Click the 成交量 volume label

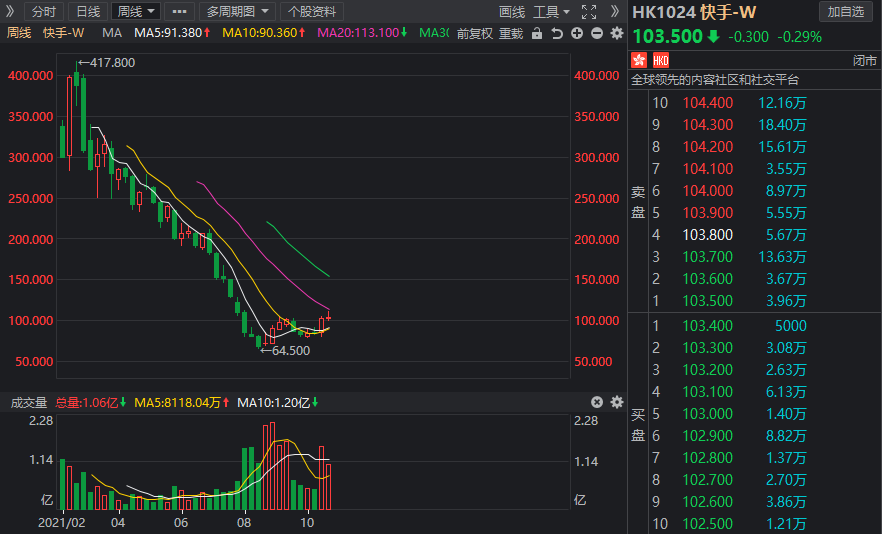29,402
